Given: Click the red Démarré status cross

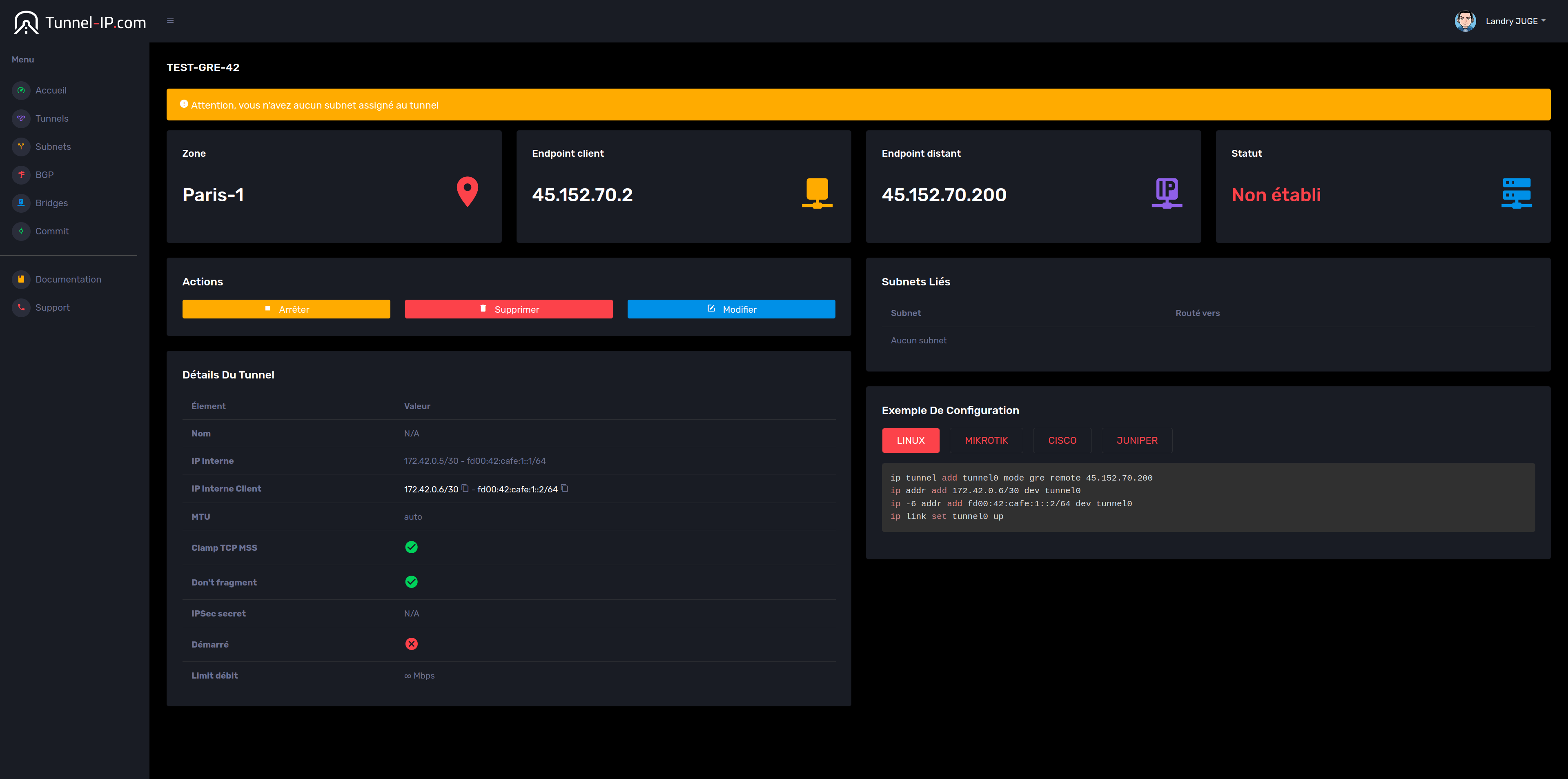Looking at the screenshot, I should [412, 644].
